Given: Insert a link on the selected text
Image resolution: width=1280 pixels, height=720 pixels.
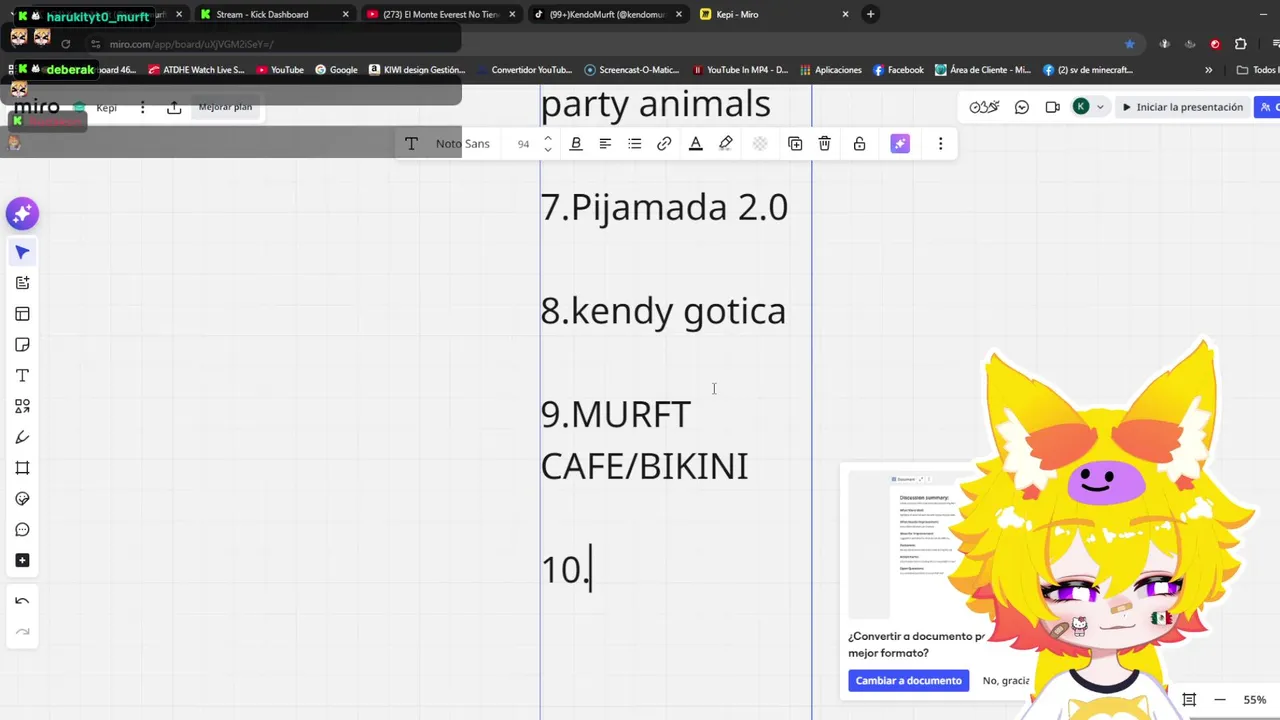Looking at the screenshot, I should [664, 144].
